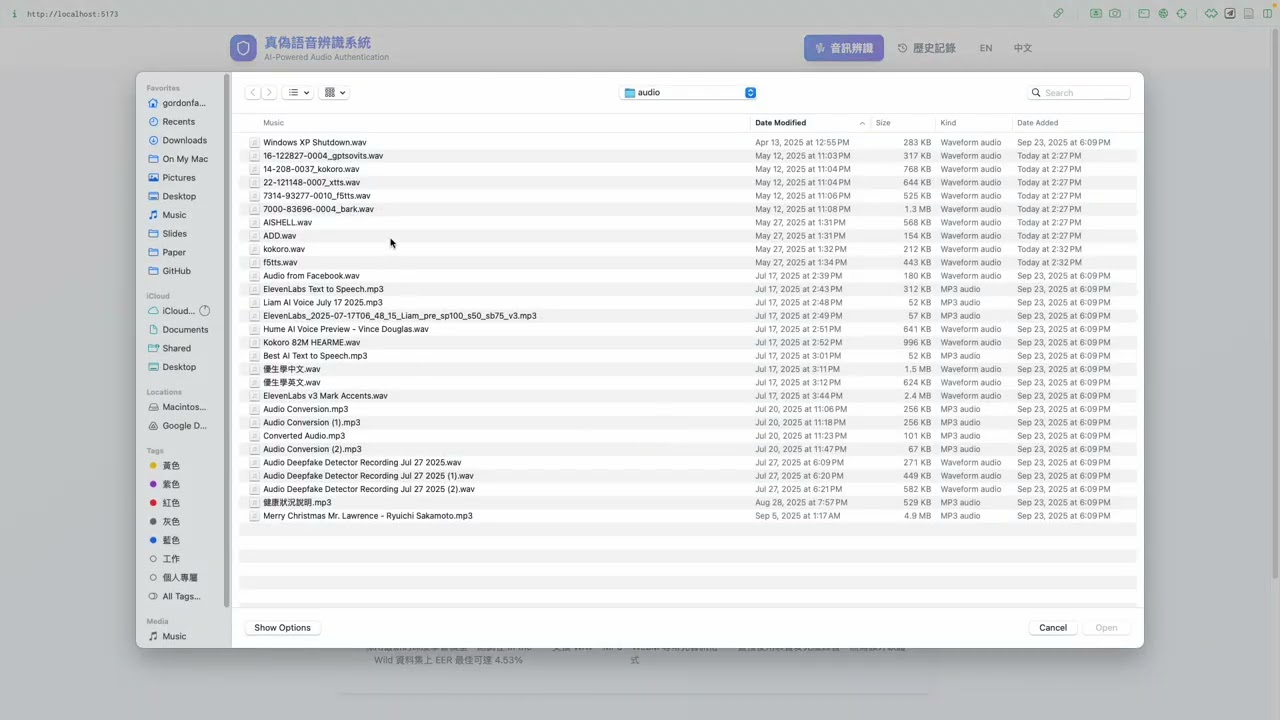
Task: Select file Hume AI Voice Preview - Vince Douglas.wav
Action: pyautogui.click(x=346, y=329)
